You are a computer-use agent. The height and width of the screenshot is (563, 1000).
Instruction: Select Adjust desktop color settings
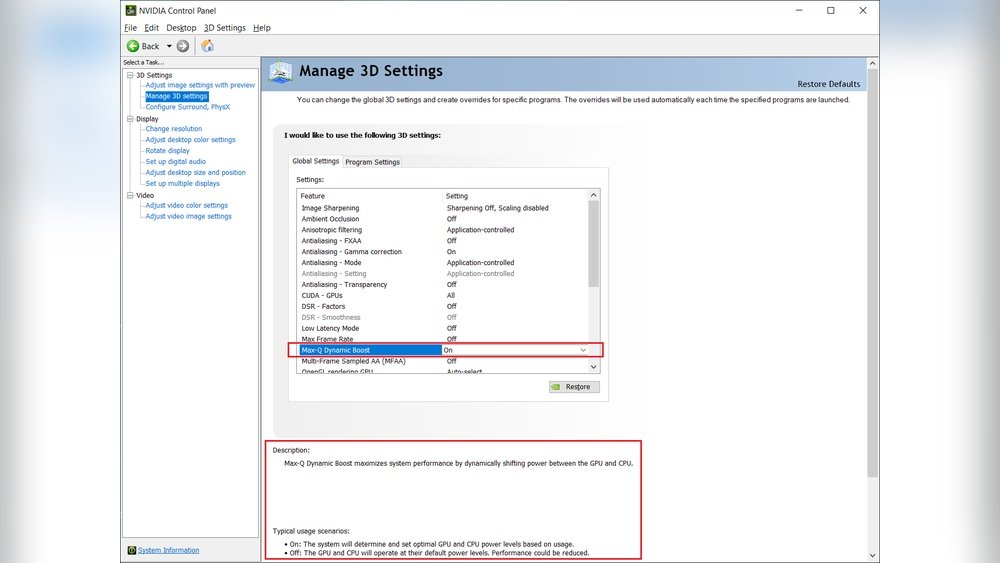click(190, 140)
